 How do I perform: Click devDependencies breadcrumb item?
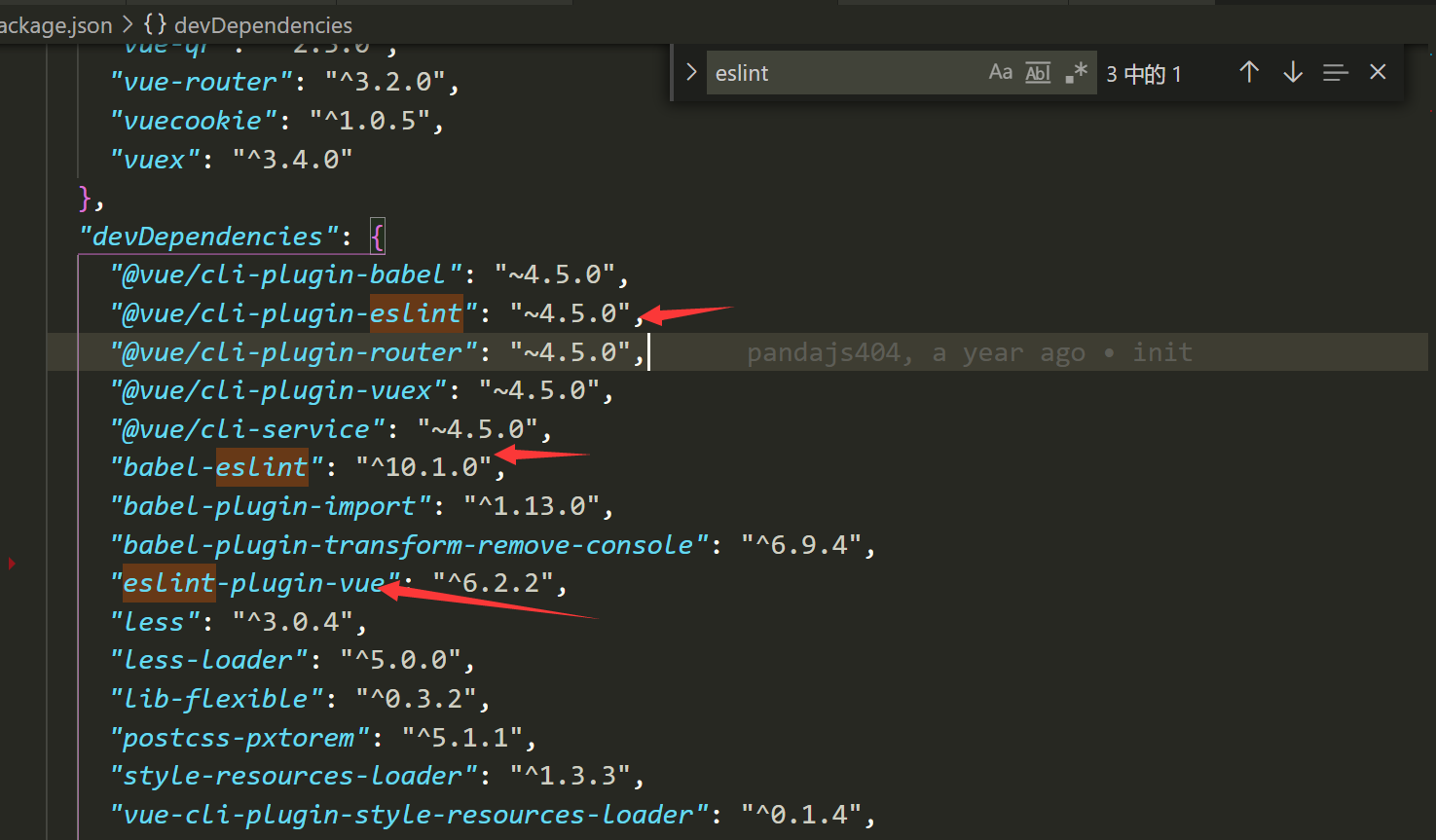tap(263, 25)
